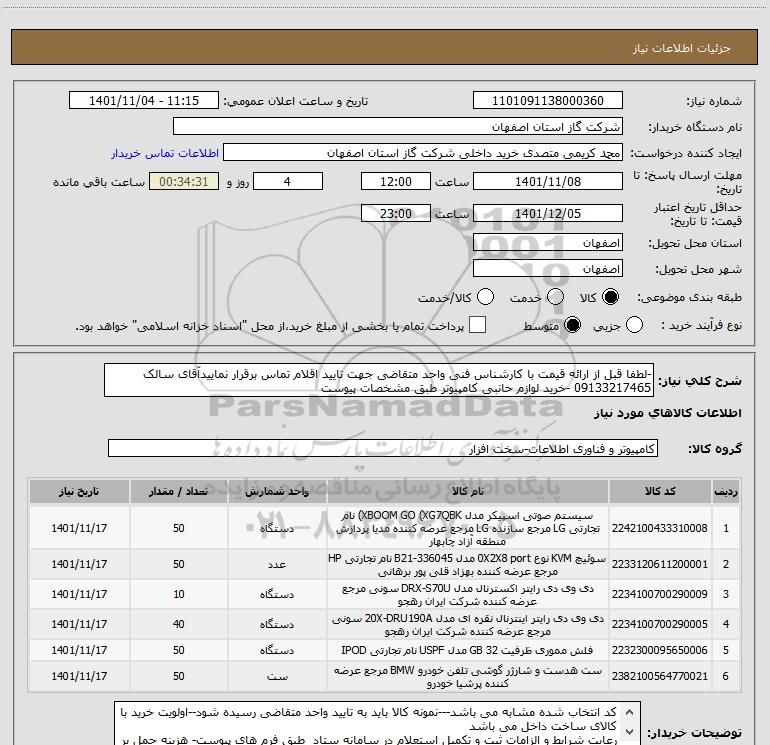Choose the جزیی purchase process option

pyautogui.click(x=634, y=325)
